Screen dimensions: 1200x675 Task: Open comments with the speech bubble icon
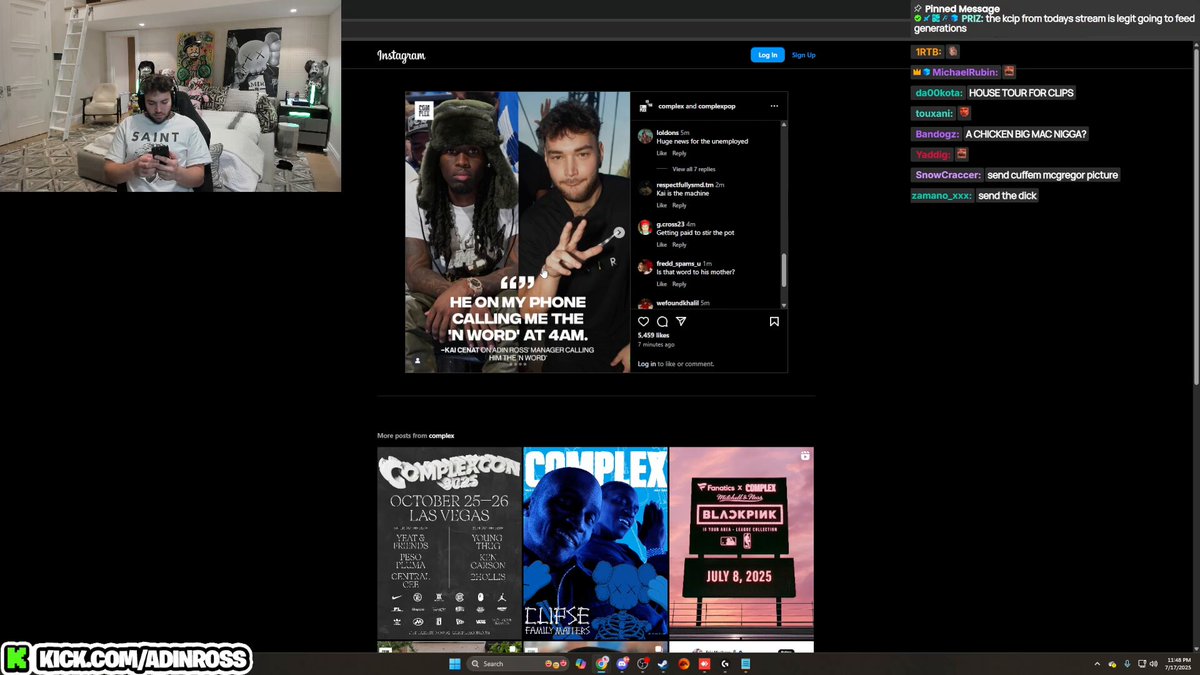point(662,321)
